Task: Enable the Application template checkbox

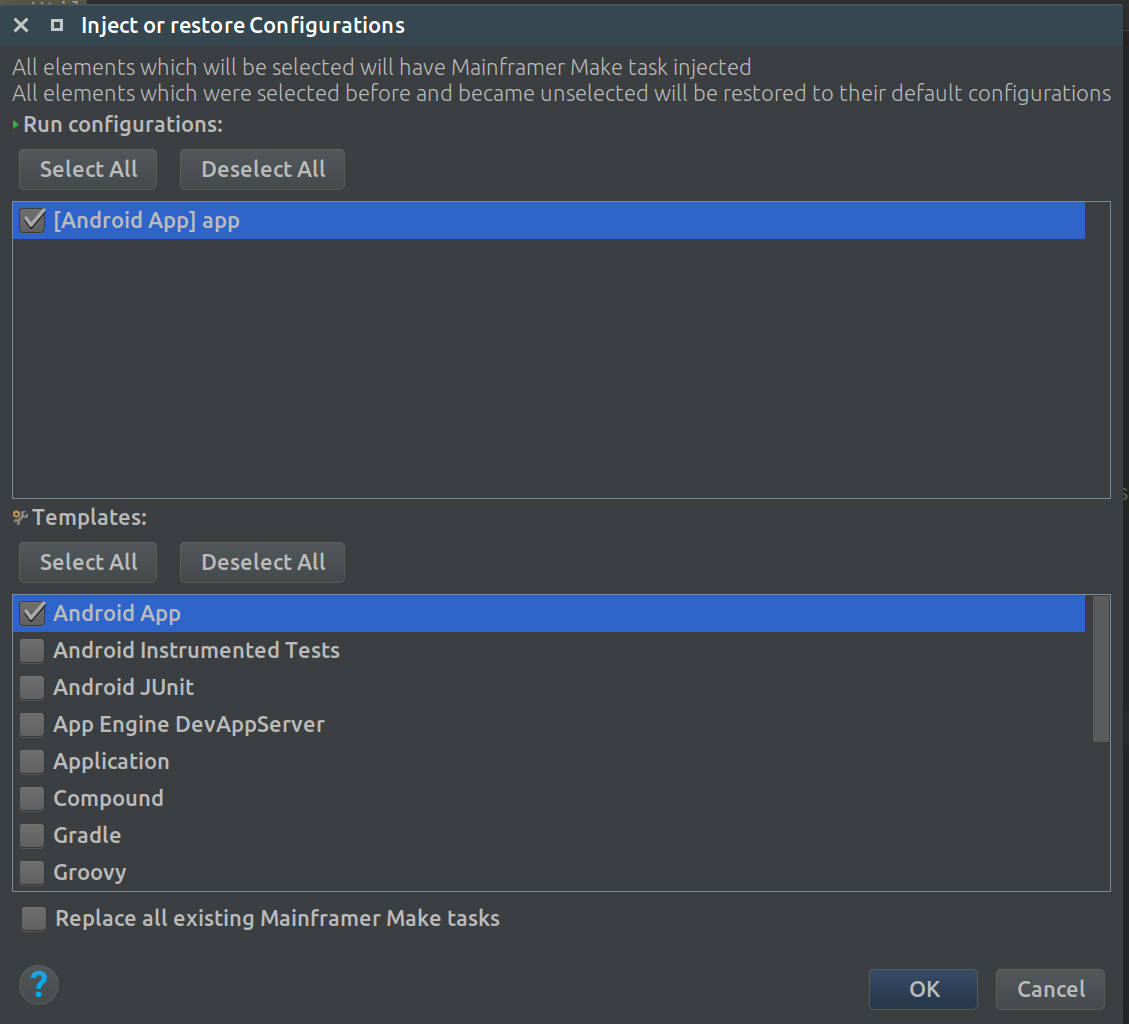Action: point(33,761)
